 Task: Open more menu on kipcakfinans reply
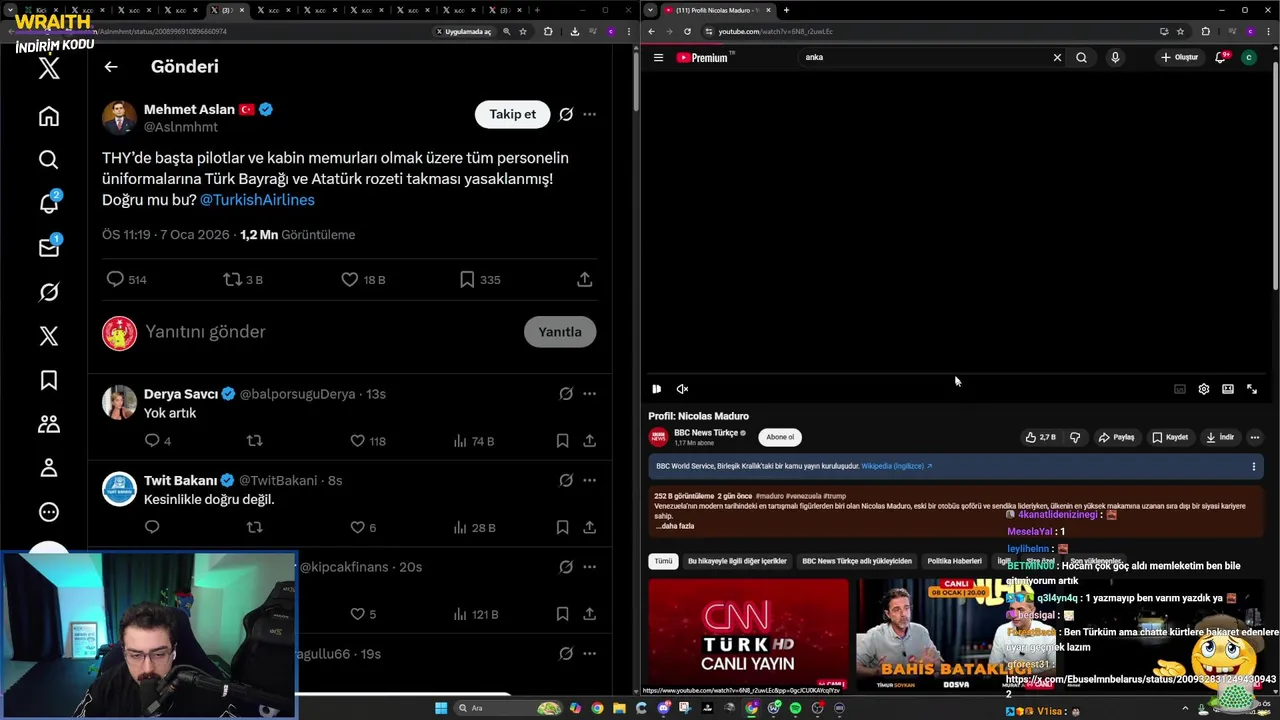[x=589, y=567]
